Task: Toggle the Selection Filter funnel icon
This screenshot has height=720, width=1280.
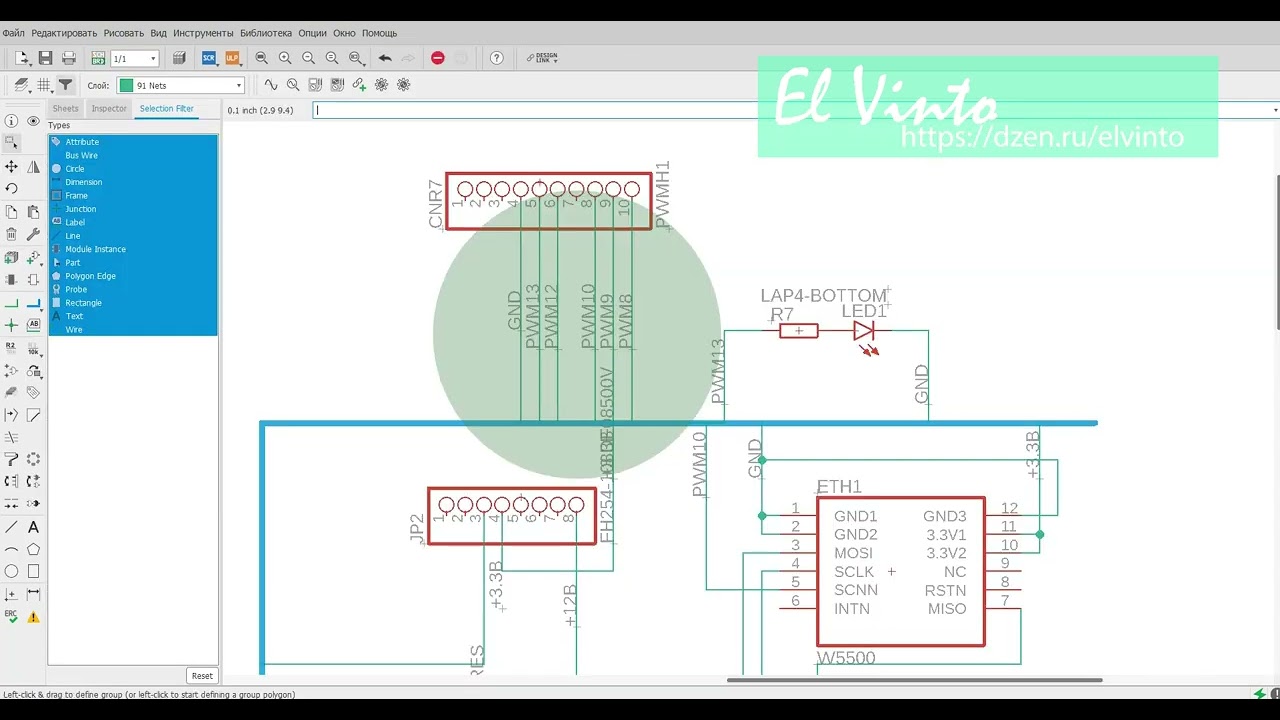Action: (65, 85)
